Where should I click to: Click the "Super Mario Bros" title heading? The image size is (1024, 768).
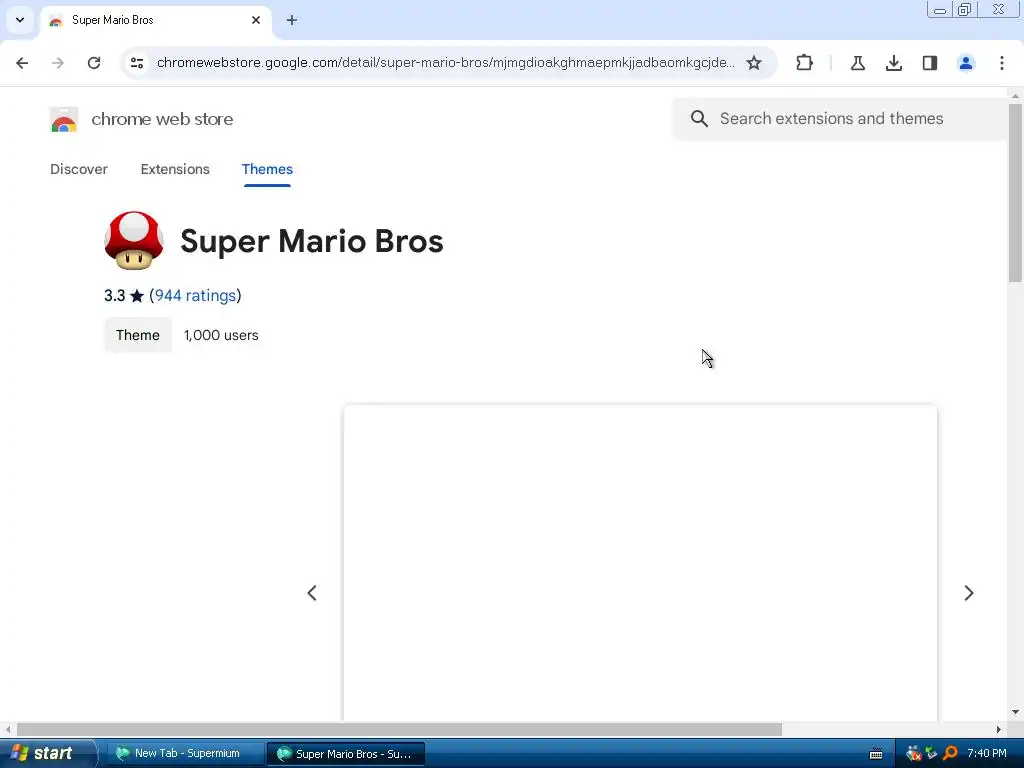[x=312, y=241]
